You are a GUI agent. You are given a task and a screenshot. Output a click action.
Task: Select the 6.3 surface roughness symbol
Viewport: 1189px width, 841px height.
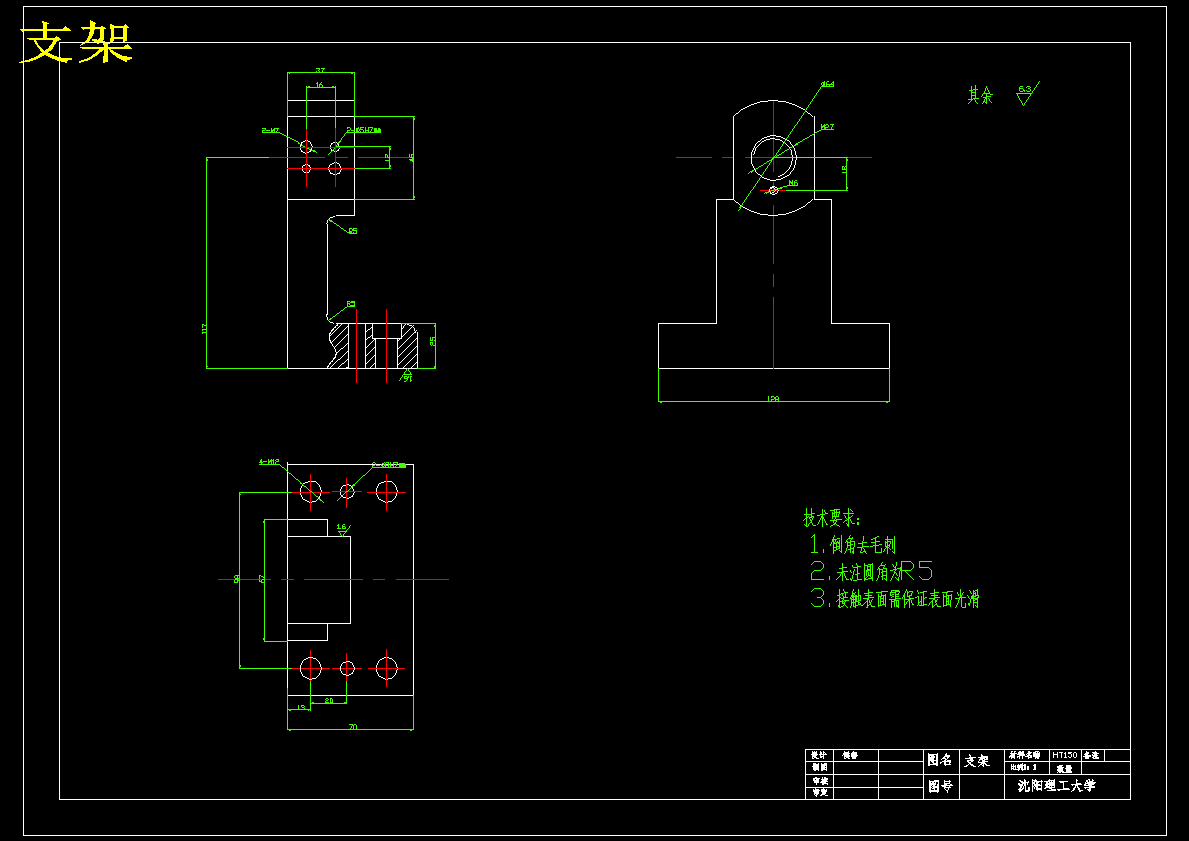[x=1027, y=93]
